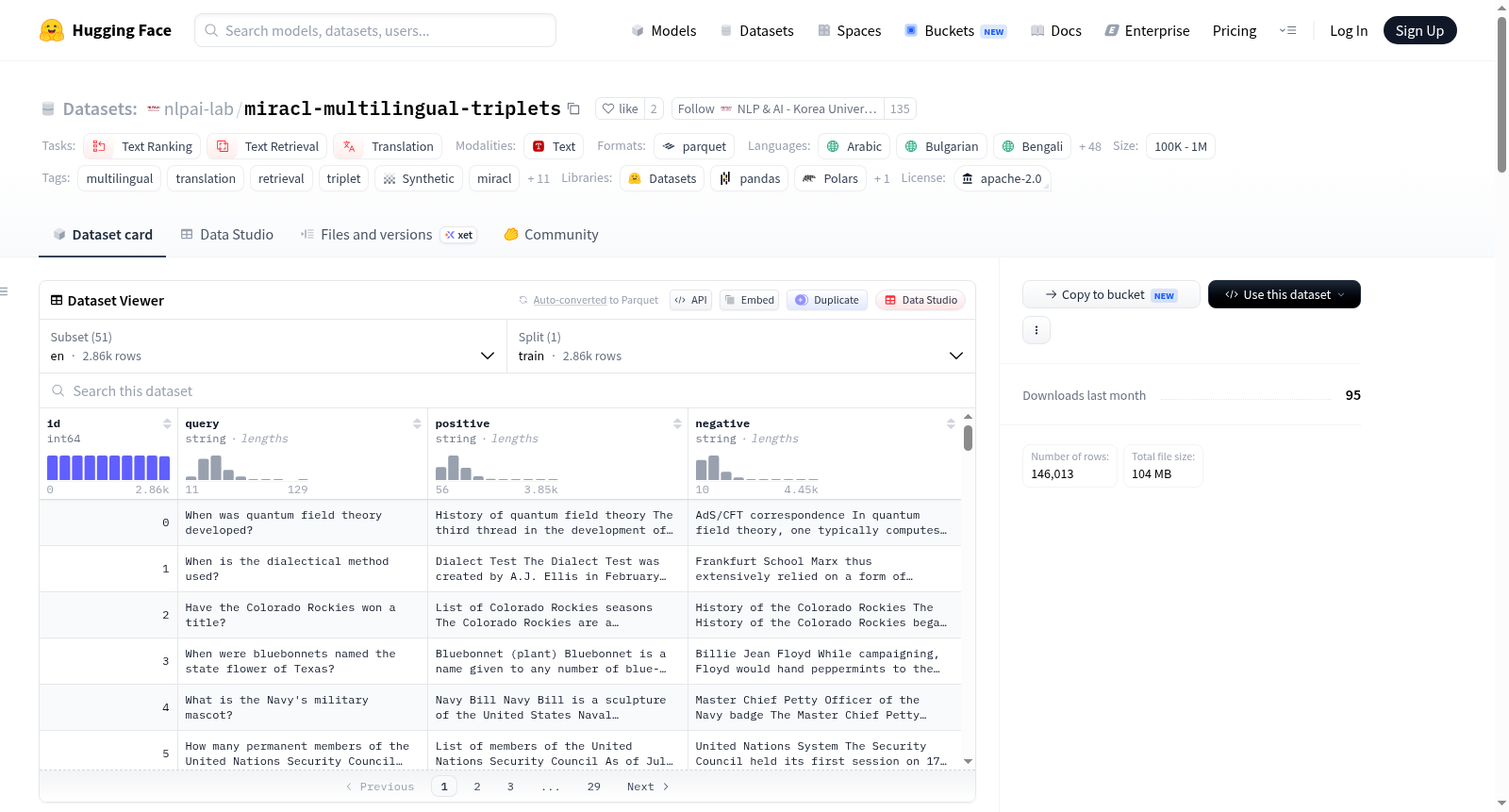Open the Pricing link
This screenshot has height=812, width=1509.
(x=1235, y=30)
